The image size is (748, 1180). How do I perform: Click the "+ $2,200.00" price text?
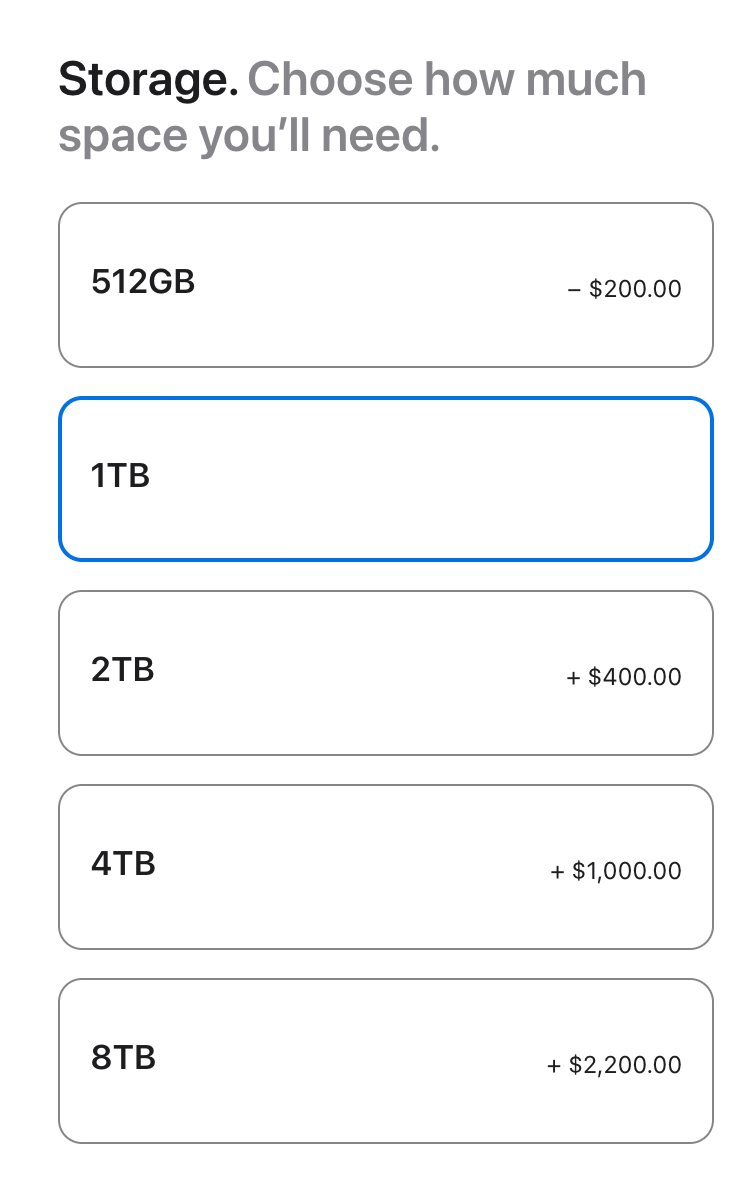[x=614, y=1066]
